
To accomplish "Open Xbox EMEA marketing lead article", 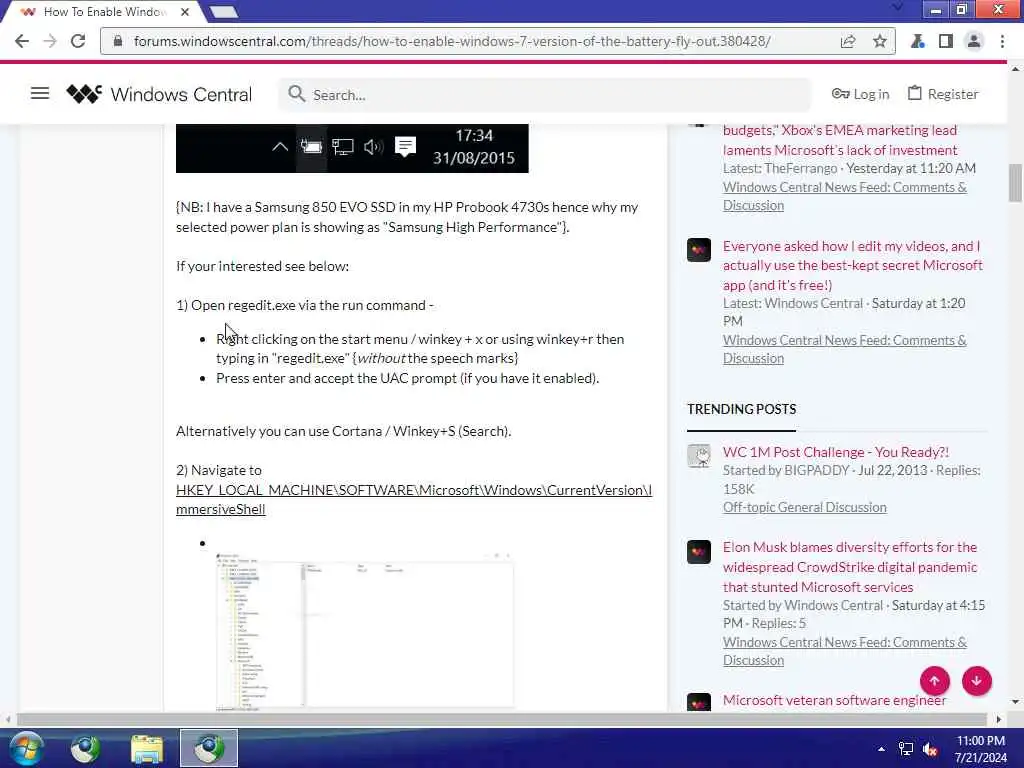I will (x=840, y=140).
